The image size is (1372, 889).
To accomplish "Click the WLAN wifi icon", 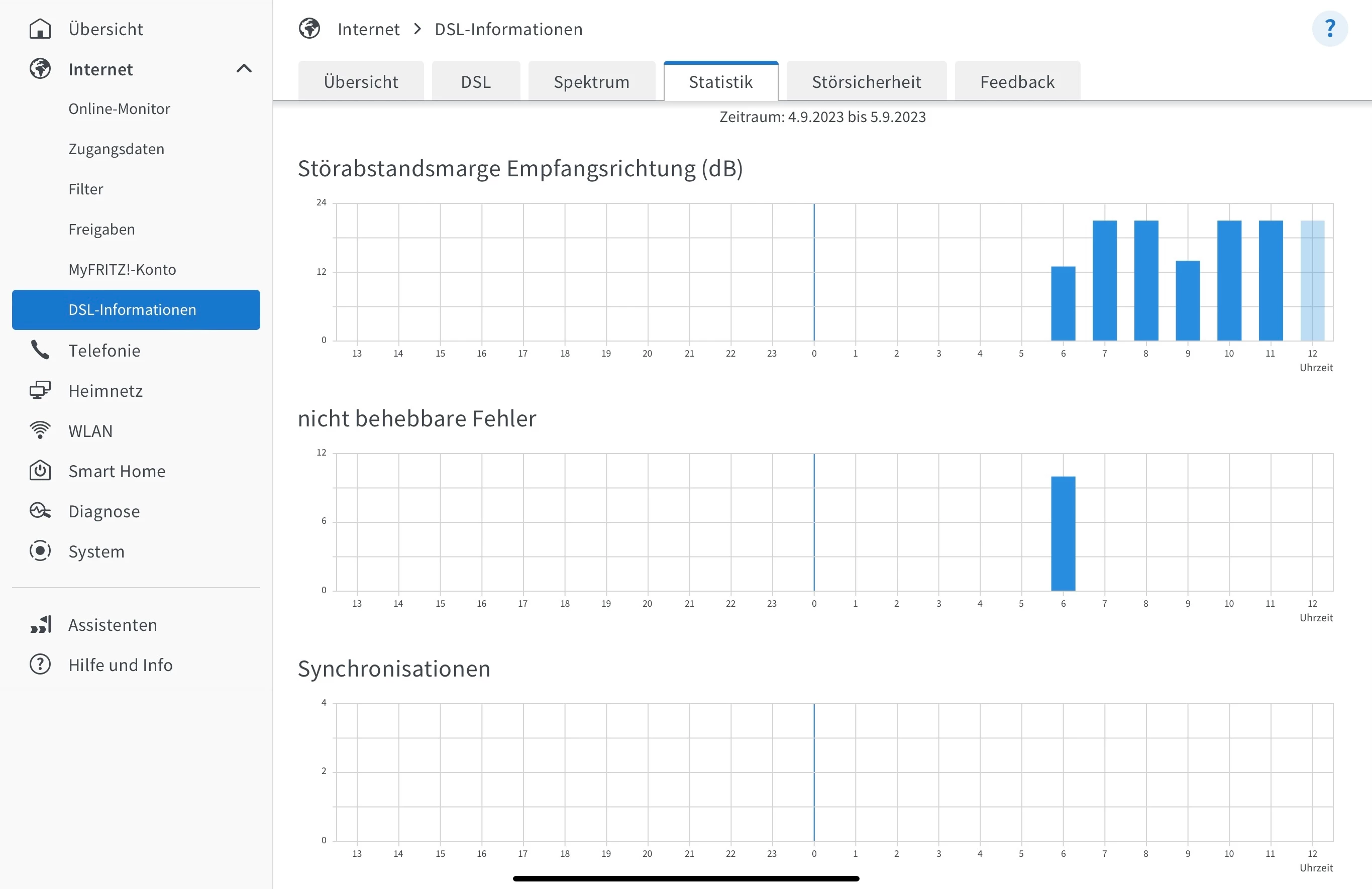I will click(40, 430).
